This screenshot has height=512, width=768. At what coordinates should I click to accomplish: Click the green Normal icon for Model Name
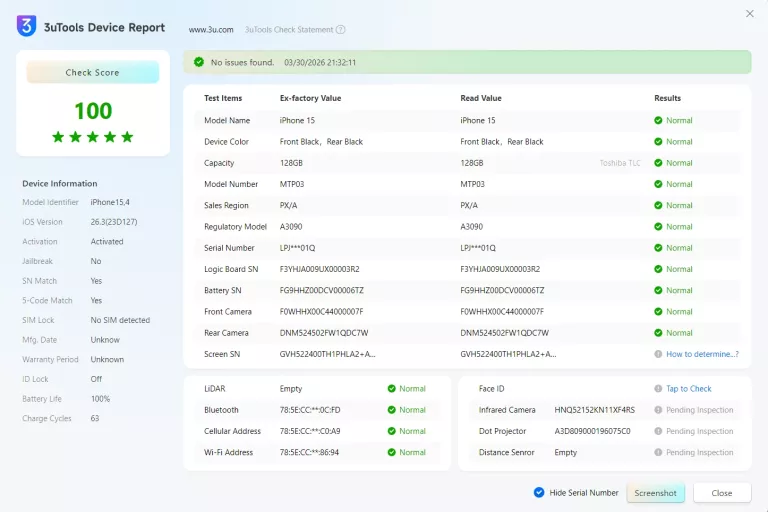tap(658, 120)
